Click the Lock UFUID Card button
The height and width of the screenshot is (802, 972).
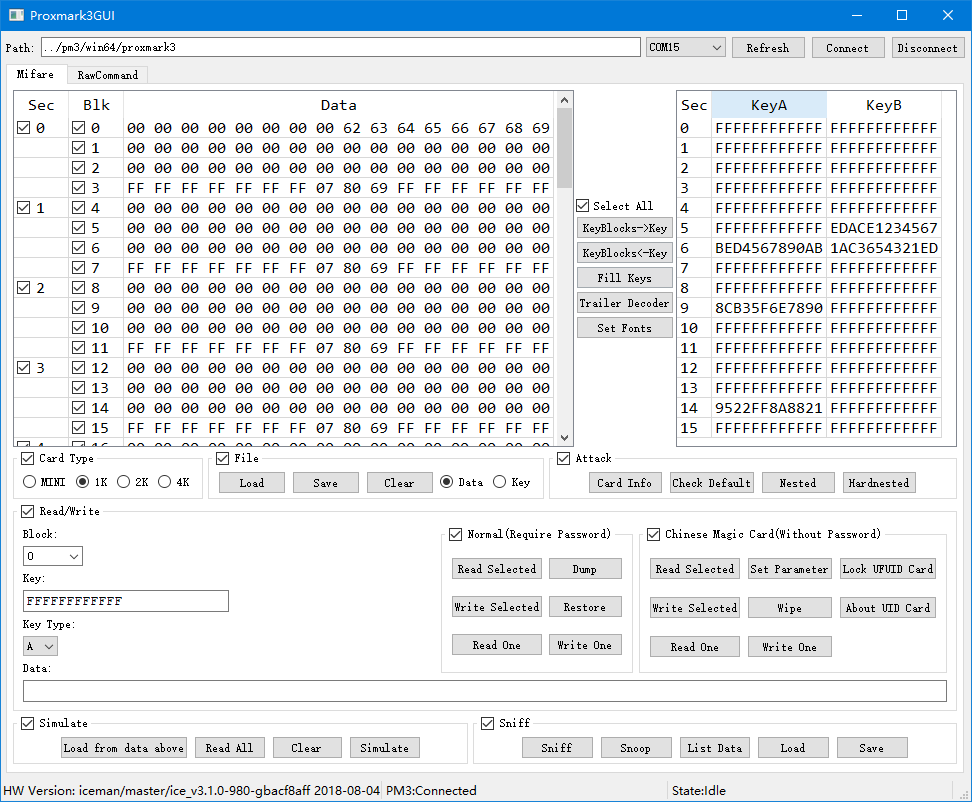(x=888, y=569)
